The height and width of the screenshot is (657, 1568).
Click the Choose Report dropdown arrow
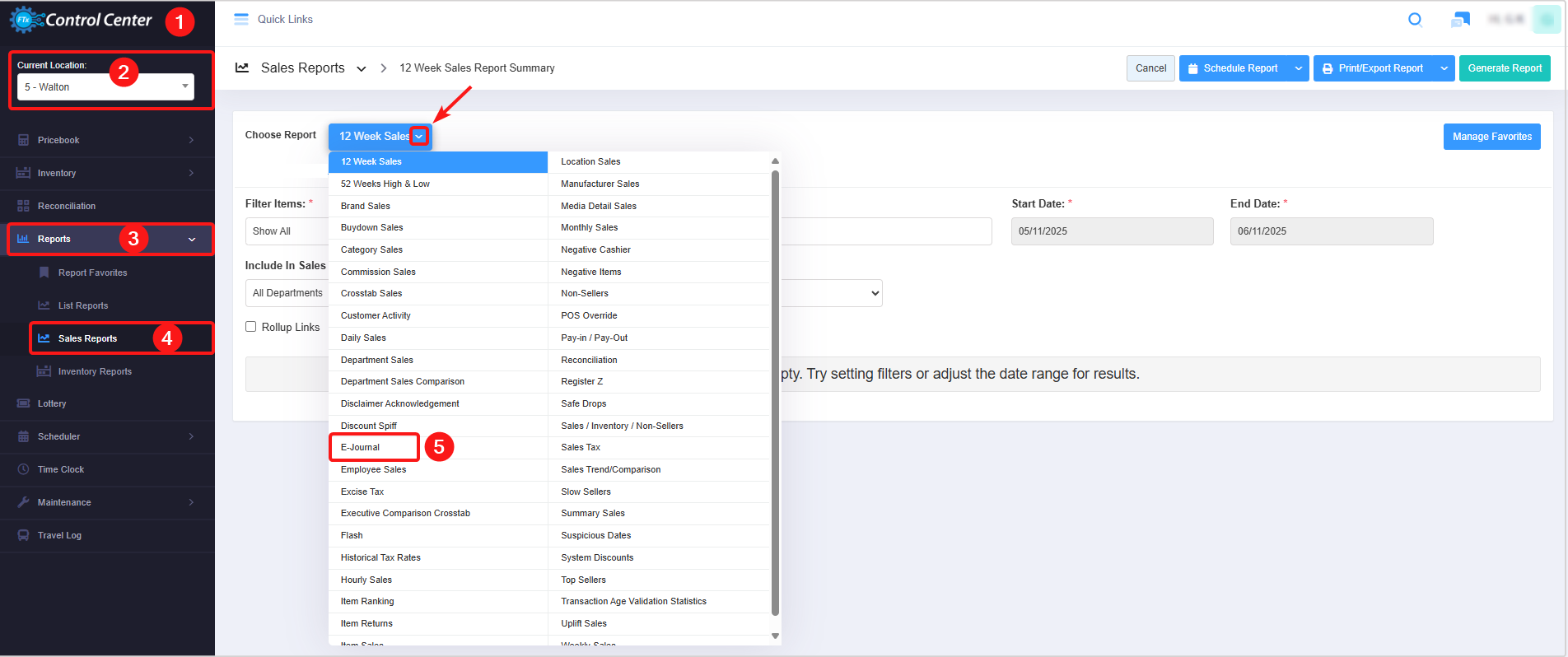click(419, 137)
